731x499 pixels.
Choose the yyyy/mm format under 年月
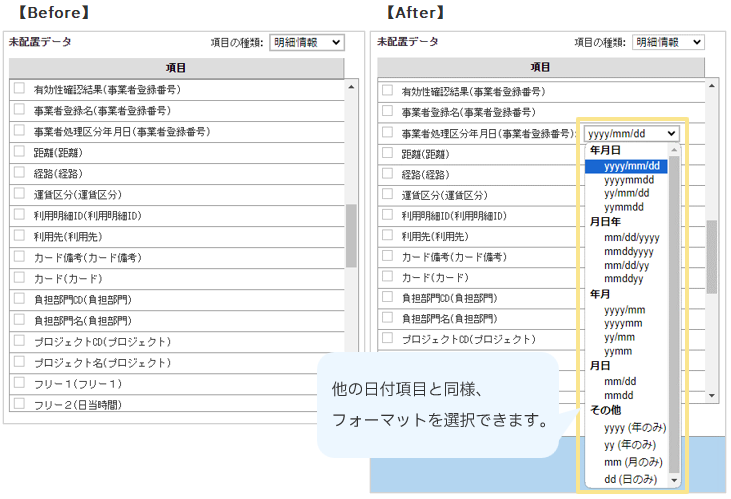[625, 310]
